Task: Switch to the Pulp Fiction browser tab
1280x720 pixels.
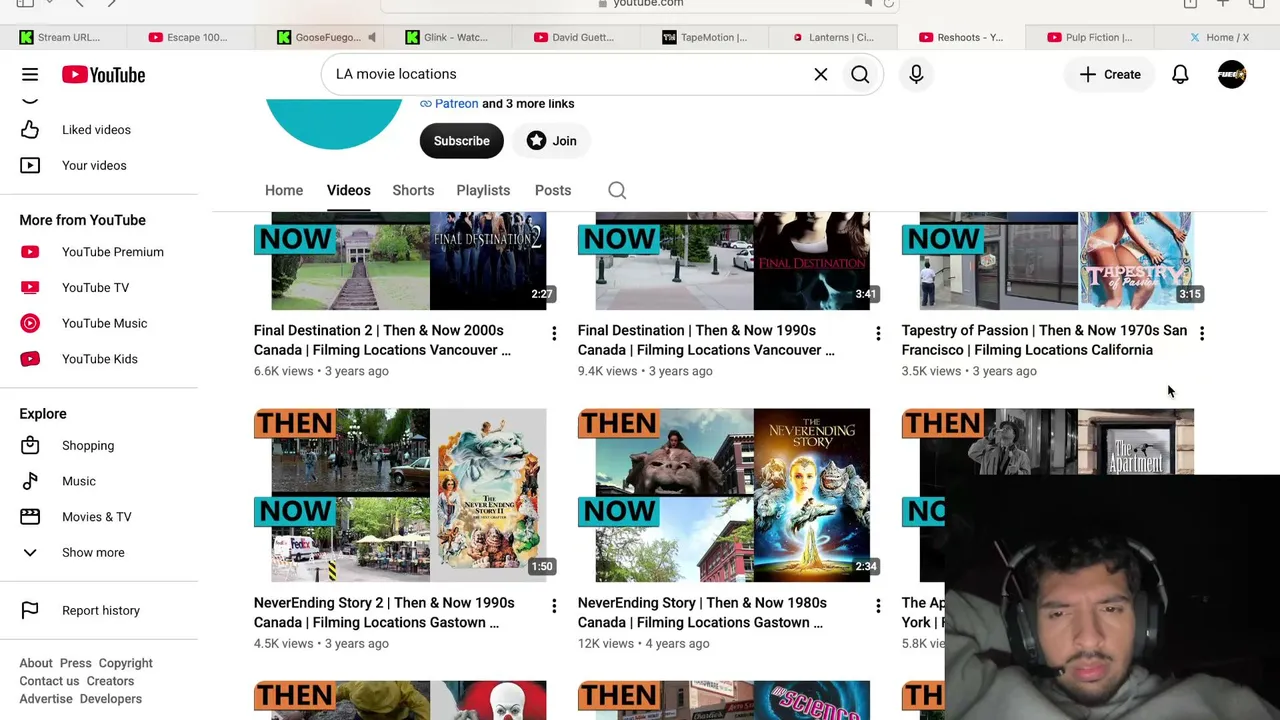Action: (x=1088, y=37)
